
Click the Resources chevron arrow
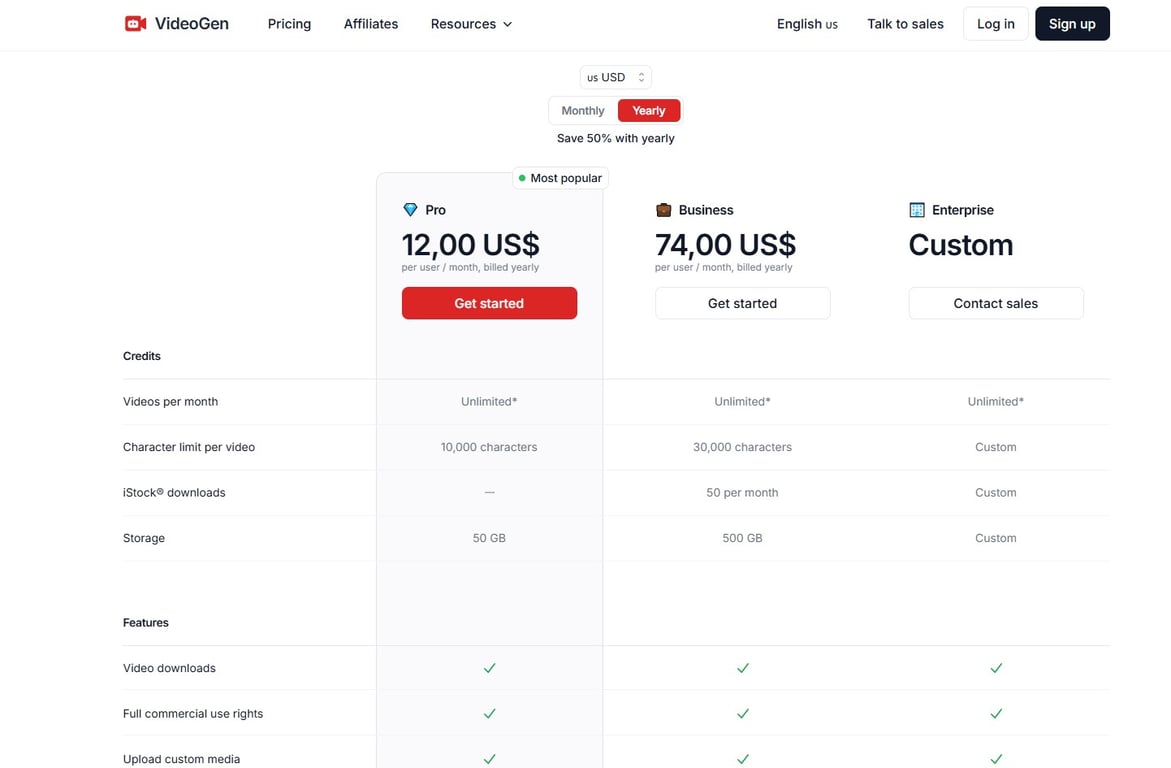(508, 25)
